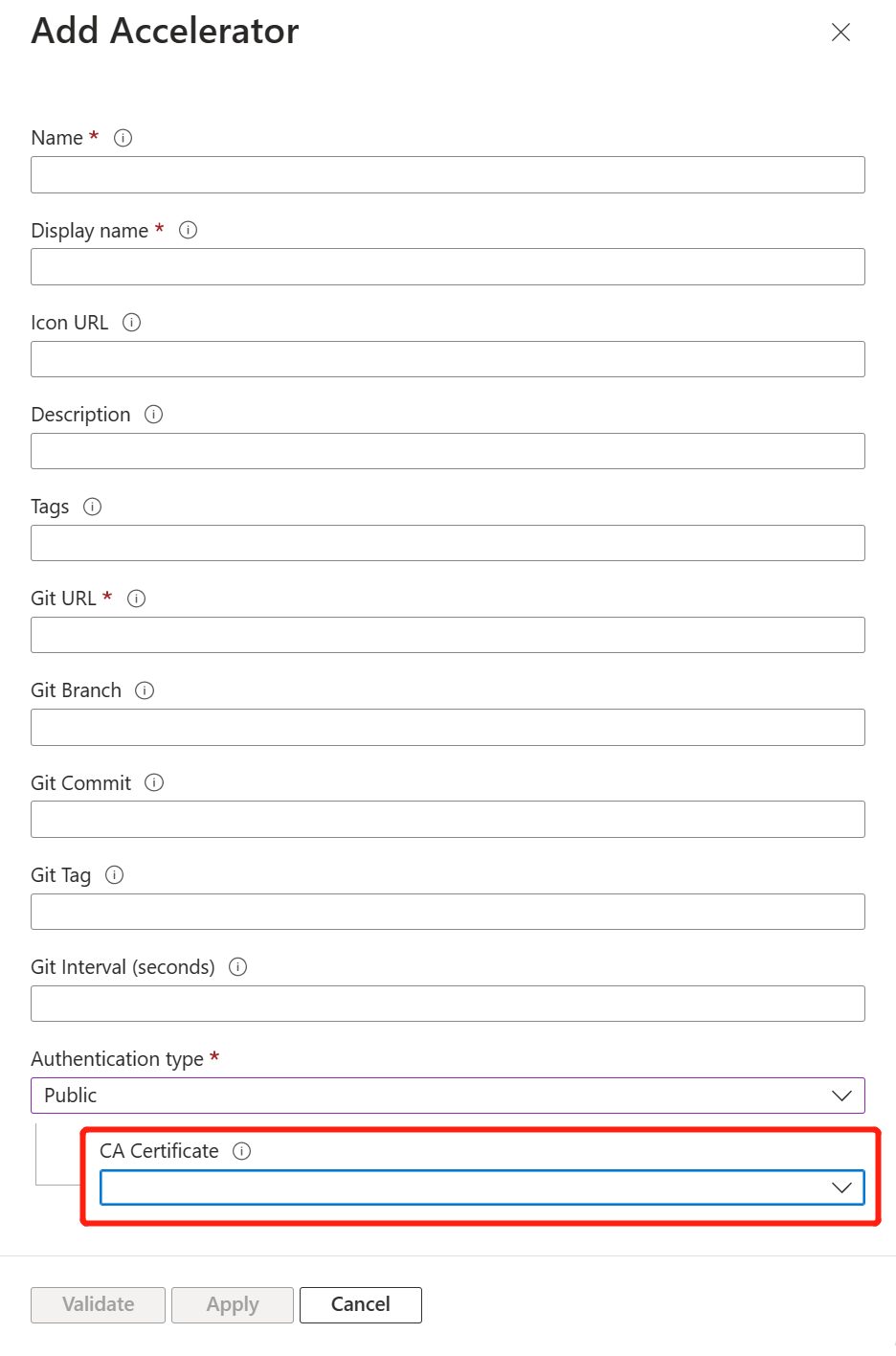The width and height of the screenshot is (896, 1356).
Task: Expand the CA Certificate dropdown
Action: pyautogui.click(x=482, y=1187)
